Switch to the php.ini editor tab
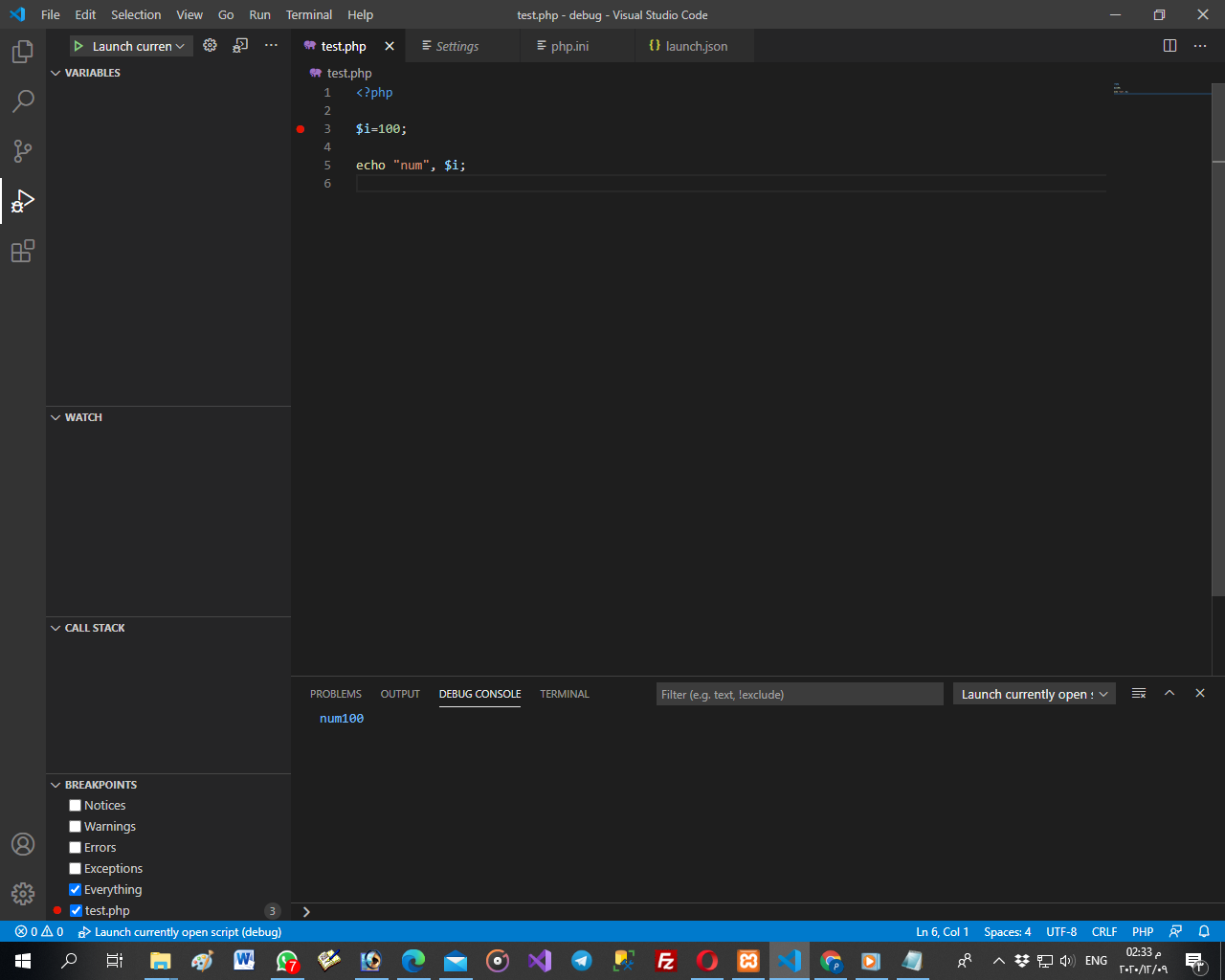 (x=568, y=46)
